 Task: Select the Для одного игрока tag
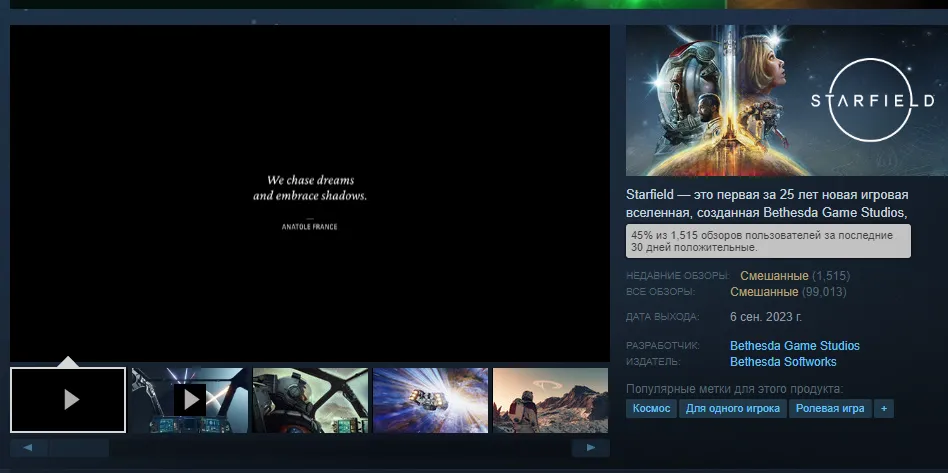pos(733,408)
